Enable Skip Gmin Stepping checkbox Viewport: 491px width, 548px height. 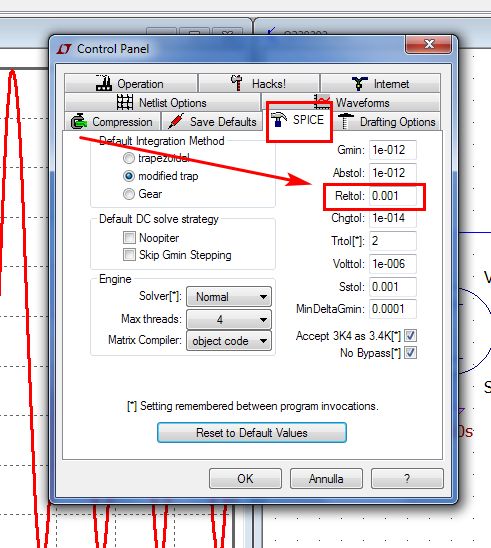[x=129, y=254]
